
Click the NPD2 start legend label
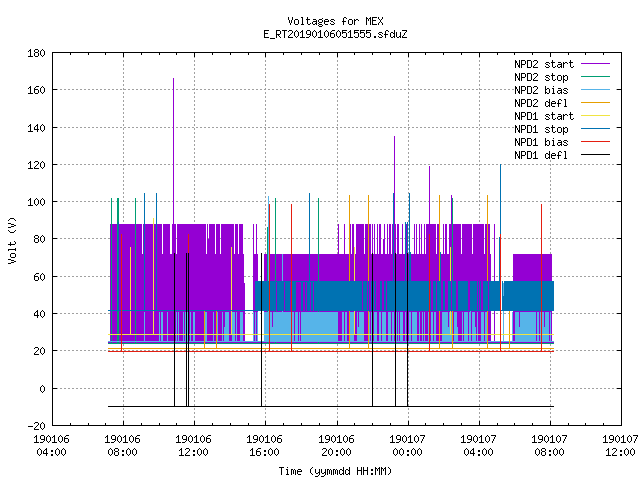coord(544,64)
